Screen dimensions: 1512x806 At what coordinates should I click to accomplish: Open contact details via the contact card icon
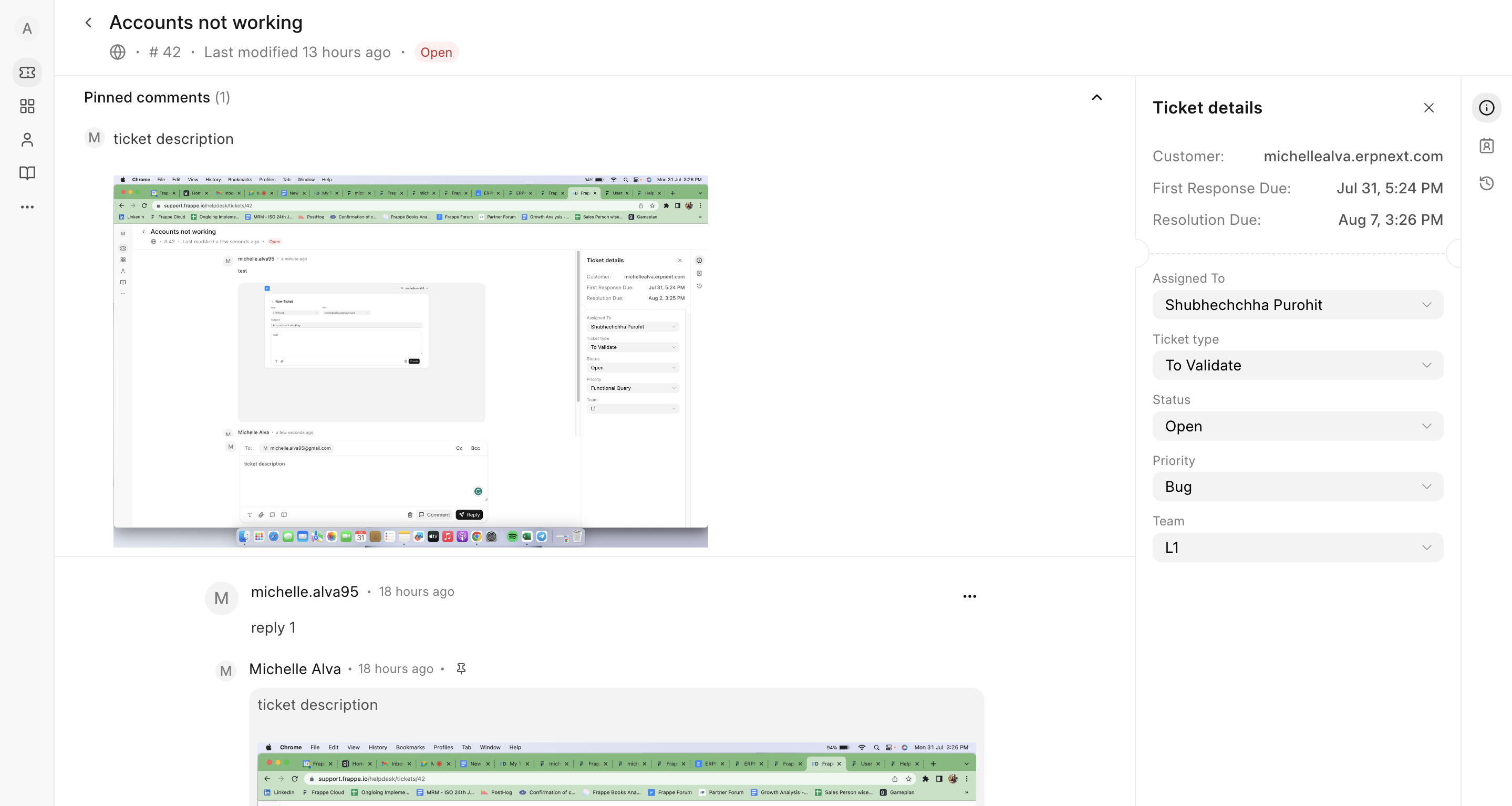click(1487, 146)
